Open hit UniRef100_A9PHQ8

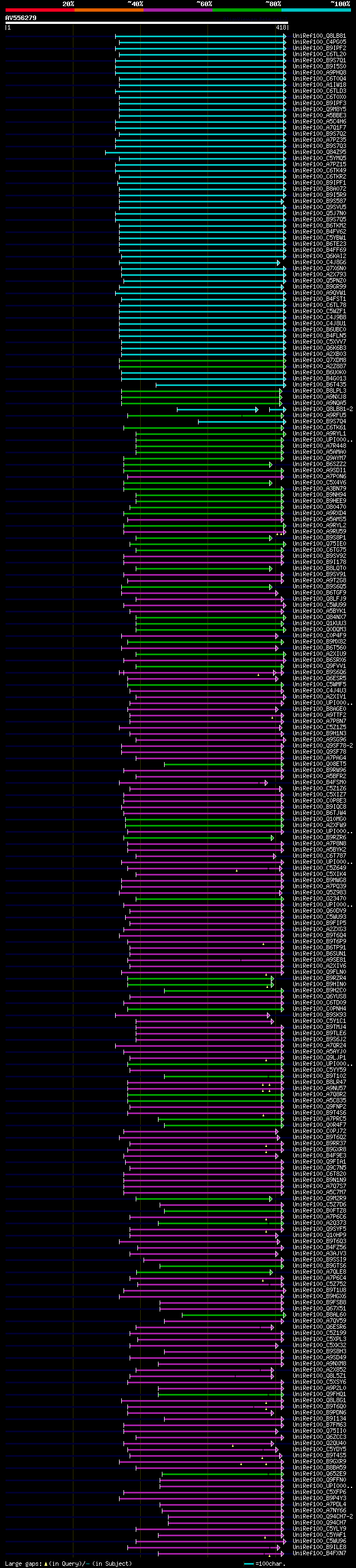pyautogui.click(x=319, y=72)
